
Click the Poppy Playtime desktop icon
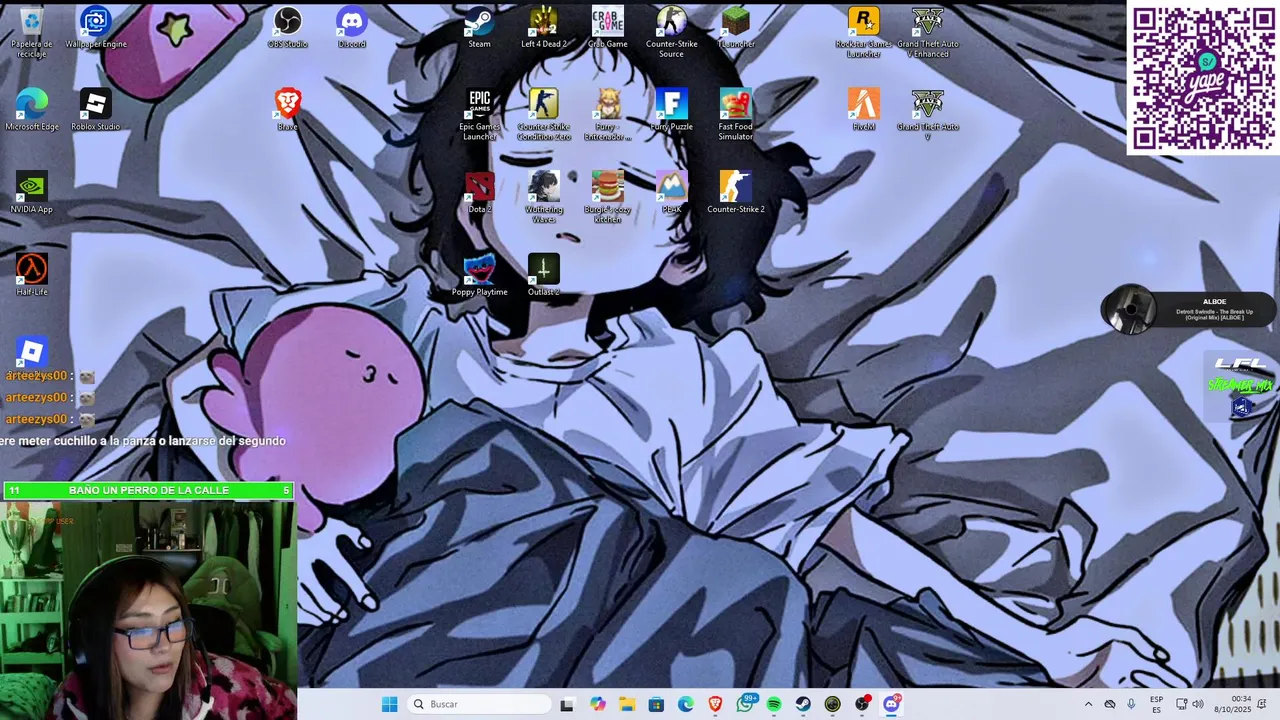pyautogui.click(x=480, y=275)
